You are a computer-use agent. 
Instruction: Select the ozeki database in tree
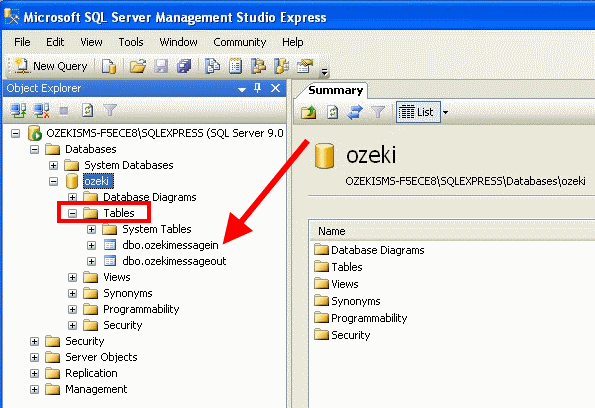click(98, 181)
